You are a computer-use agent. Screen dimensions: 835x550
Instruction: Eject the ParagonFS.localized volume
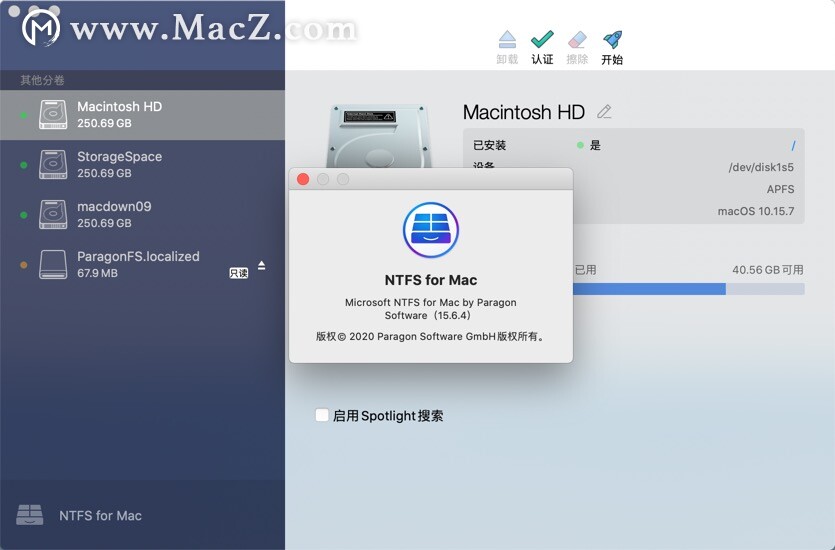point(261,265)
